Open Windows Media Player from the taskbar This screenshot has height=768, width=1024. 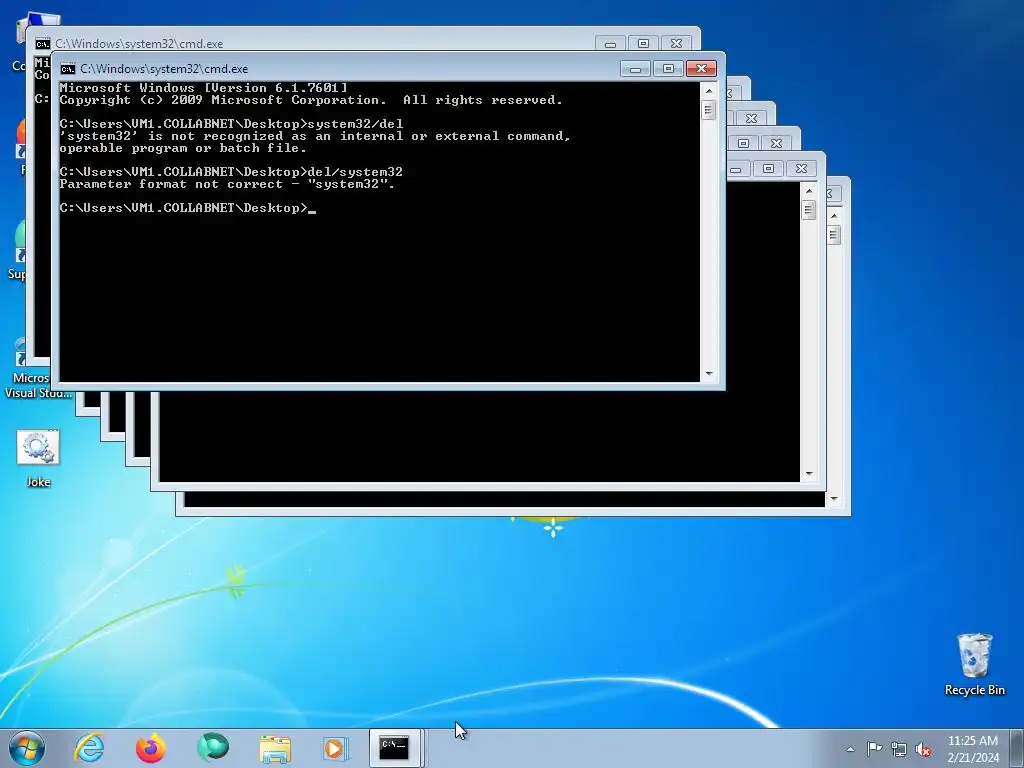[x=336, y=748]
